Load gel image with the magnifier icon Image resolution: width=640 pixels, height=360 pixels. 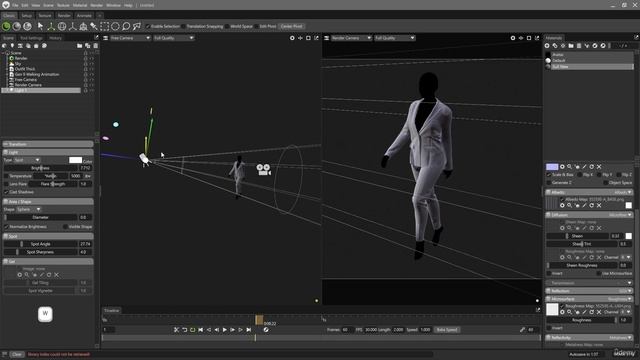pos(27,275)
